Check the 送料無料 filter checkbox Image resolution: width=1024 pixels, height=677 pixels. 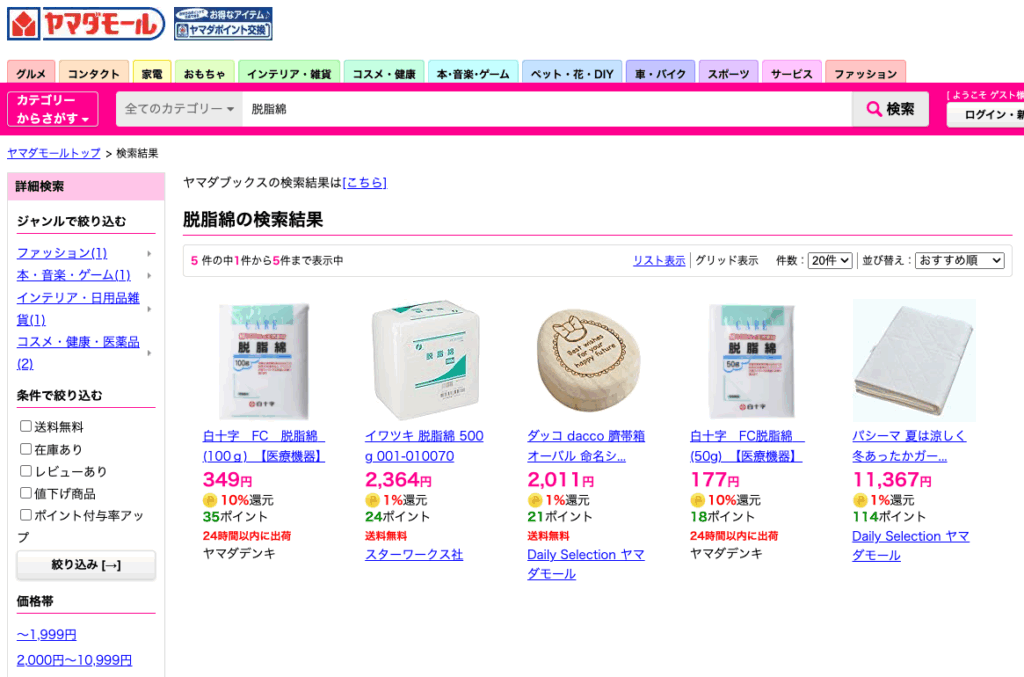click(25, 426)
